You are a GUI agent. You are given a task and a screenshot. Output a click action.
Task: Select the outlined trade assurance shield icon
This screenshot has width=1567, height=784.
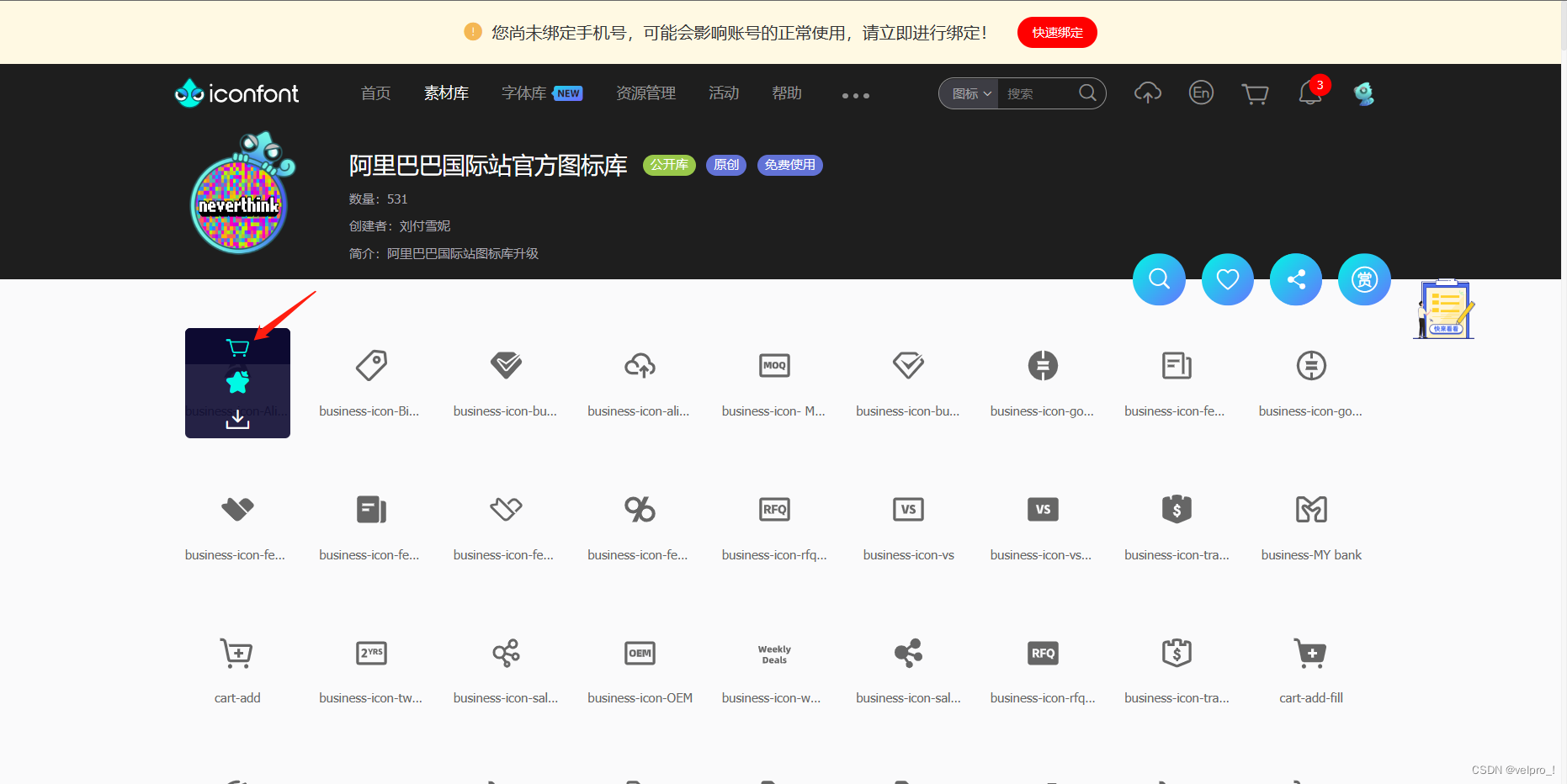pos(1177,654)
